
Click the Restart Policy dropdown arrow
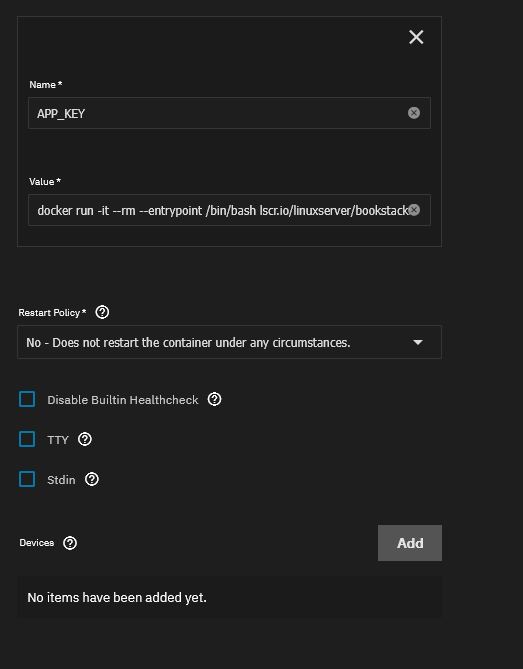click(418, 342)
